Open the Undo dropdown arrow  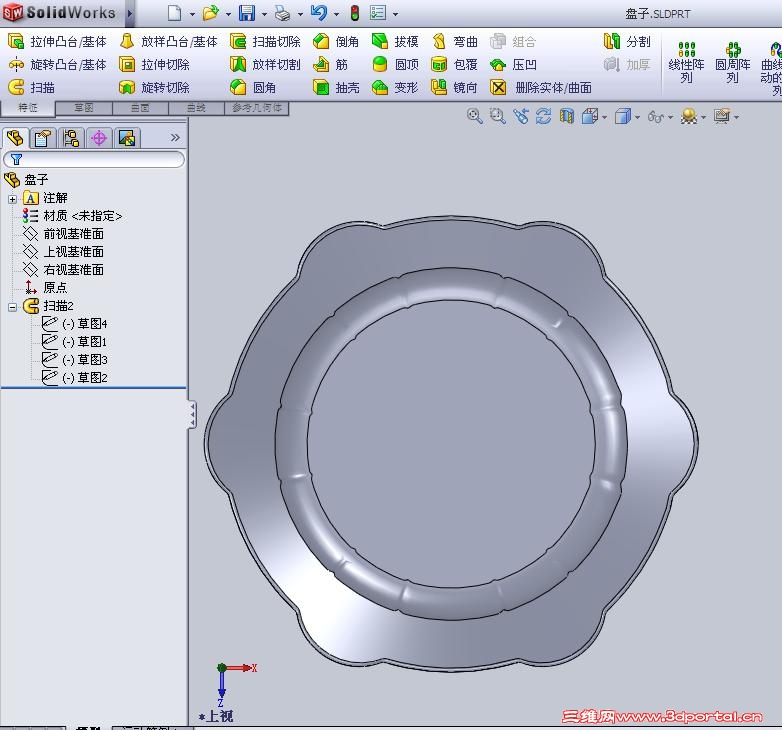336,14
